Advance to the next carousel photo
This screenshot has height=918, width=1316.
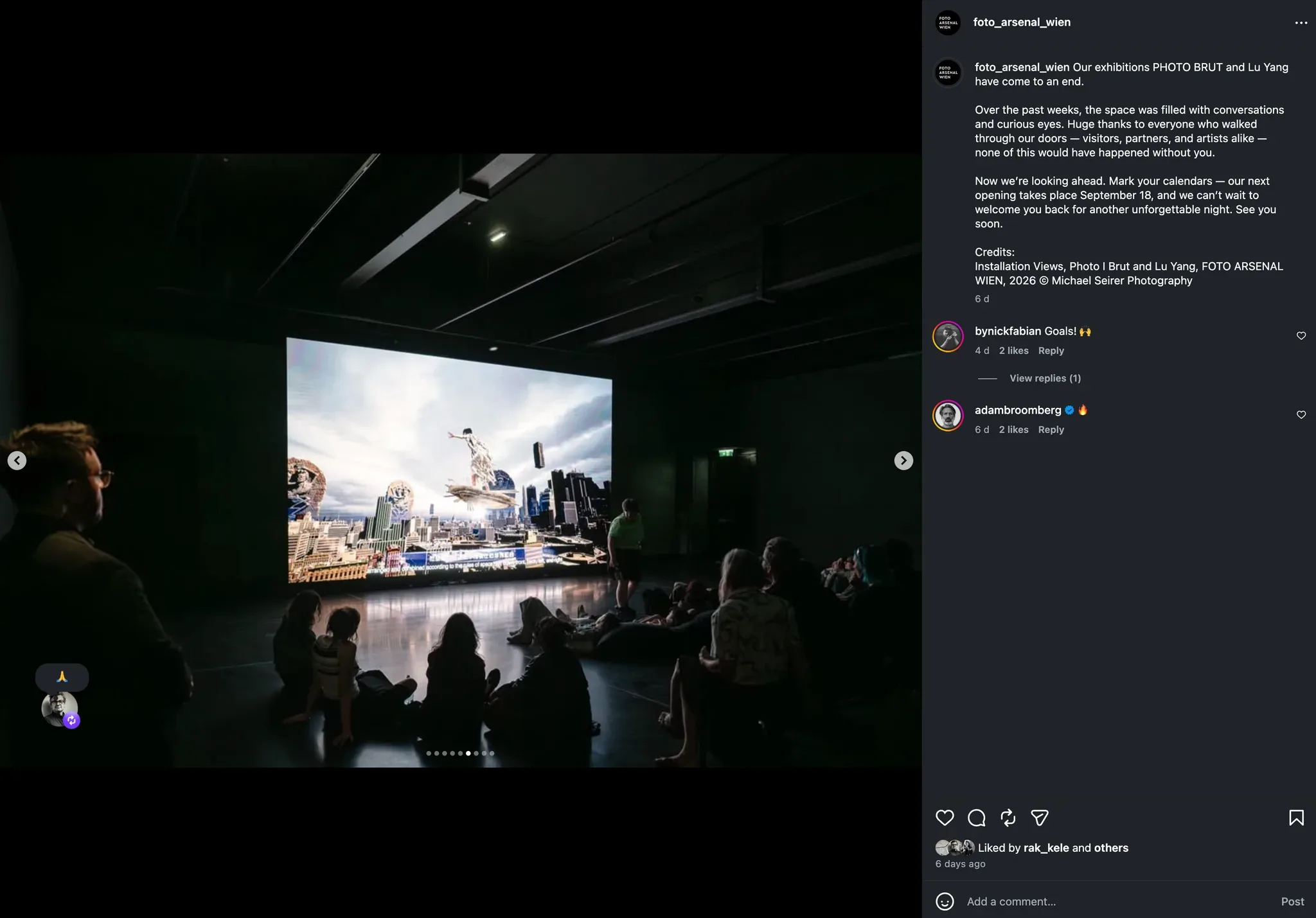903,461
